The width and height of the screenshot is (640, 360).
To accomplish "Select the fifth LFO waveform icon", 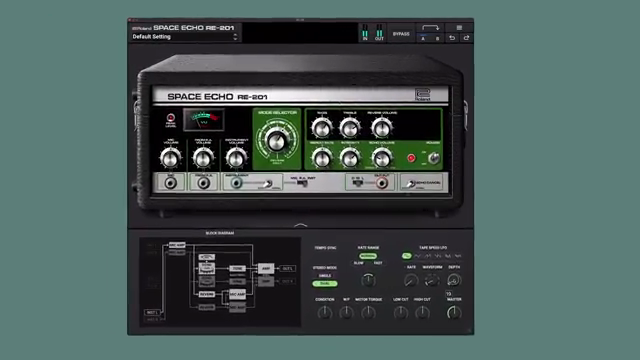I will [448, 256].
